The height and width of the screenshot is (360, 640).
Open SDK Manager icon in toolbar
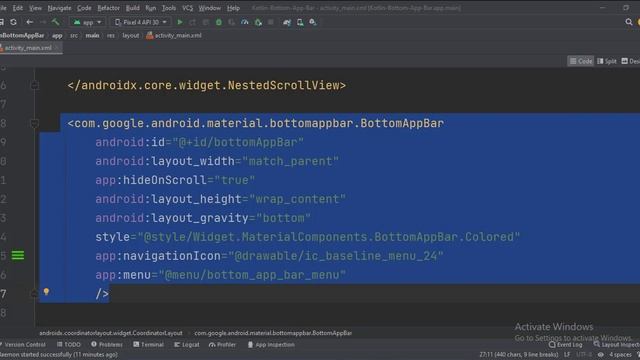(x=313, y=22)
